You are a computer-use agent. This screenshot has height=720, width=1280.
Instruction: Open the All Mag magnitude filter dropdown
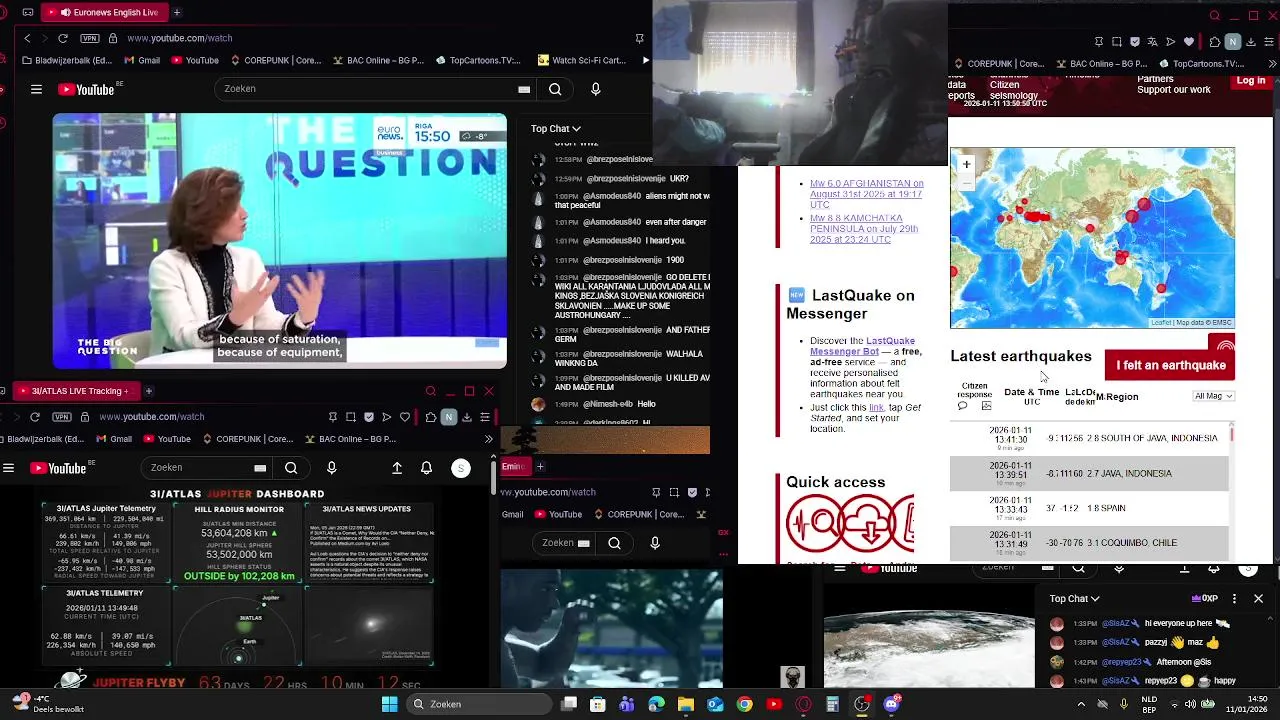(1214, 396)
